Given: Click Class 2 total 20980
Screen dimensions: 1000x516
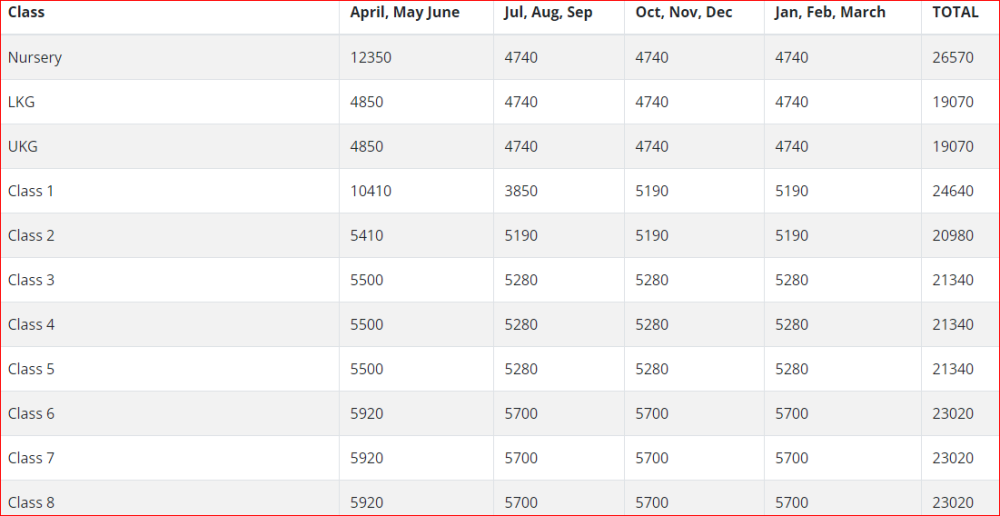Looking at the screenshot, I should 953,235.
